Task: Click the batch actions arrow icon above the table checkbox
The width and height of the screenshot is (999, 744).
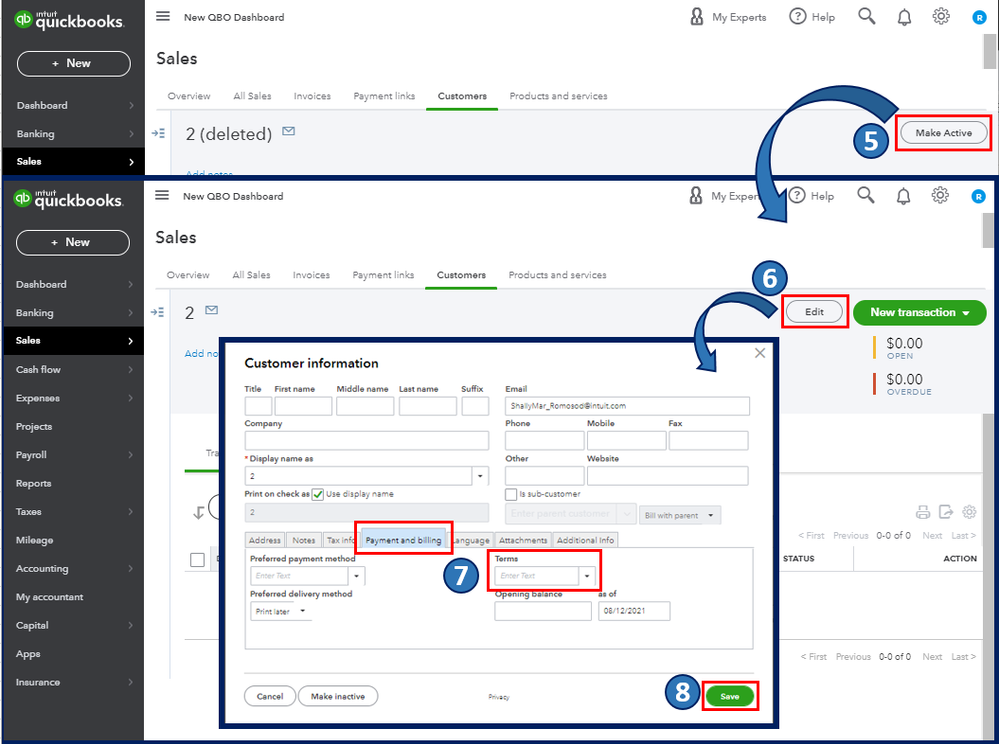Action: pyautogui.click(x=199, y=513)
